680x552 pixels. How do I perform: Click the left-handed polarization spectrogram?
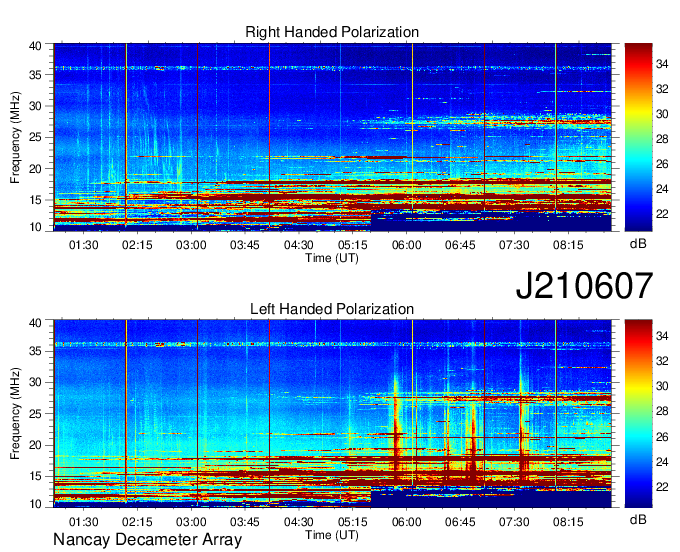[333, 414]
